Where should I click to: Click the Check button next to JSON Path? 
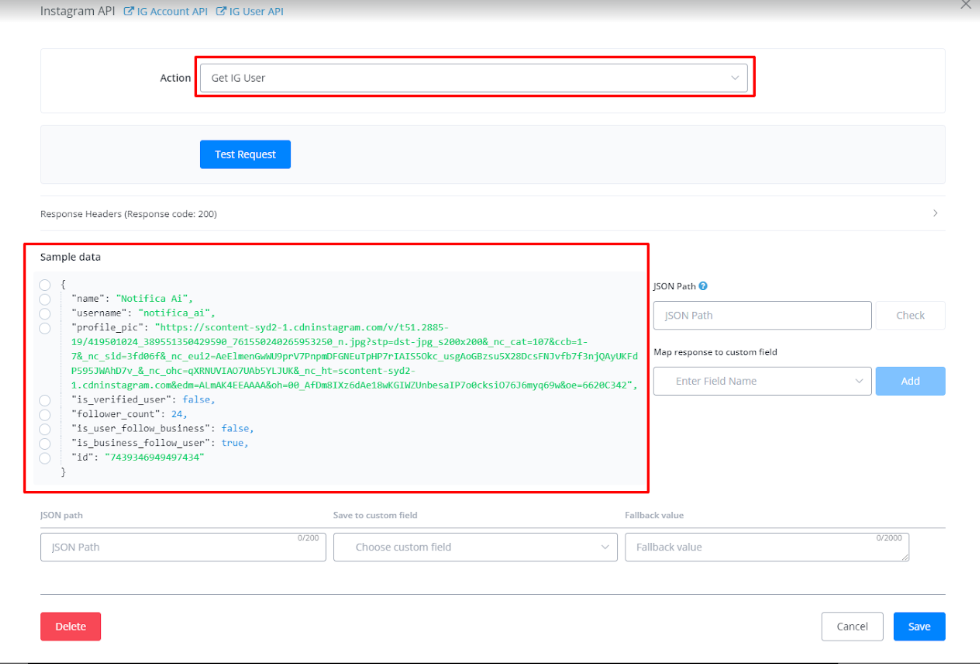(910, 315)
